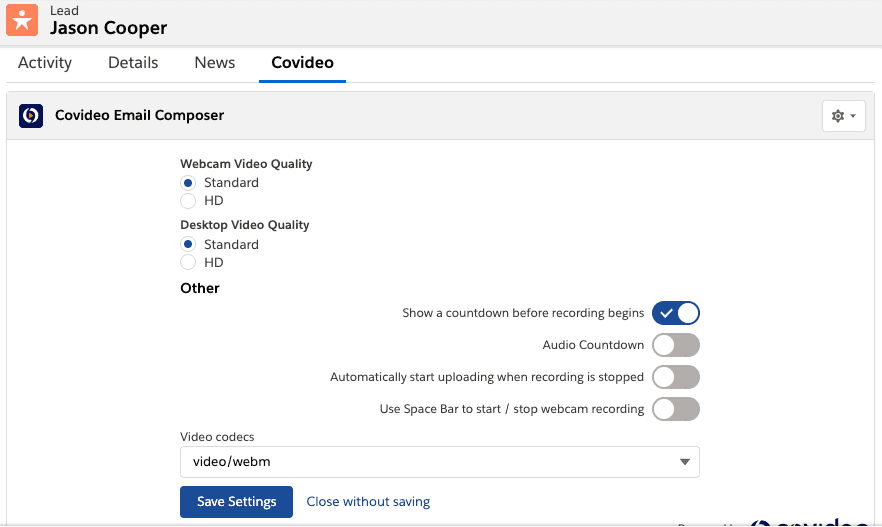This screenshot has height=527, width=882.
Task: Open the Details tab
Action: pyautogui.click(x=133, y=63)
